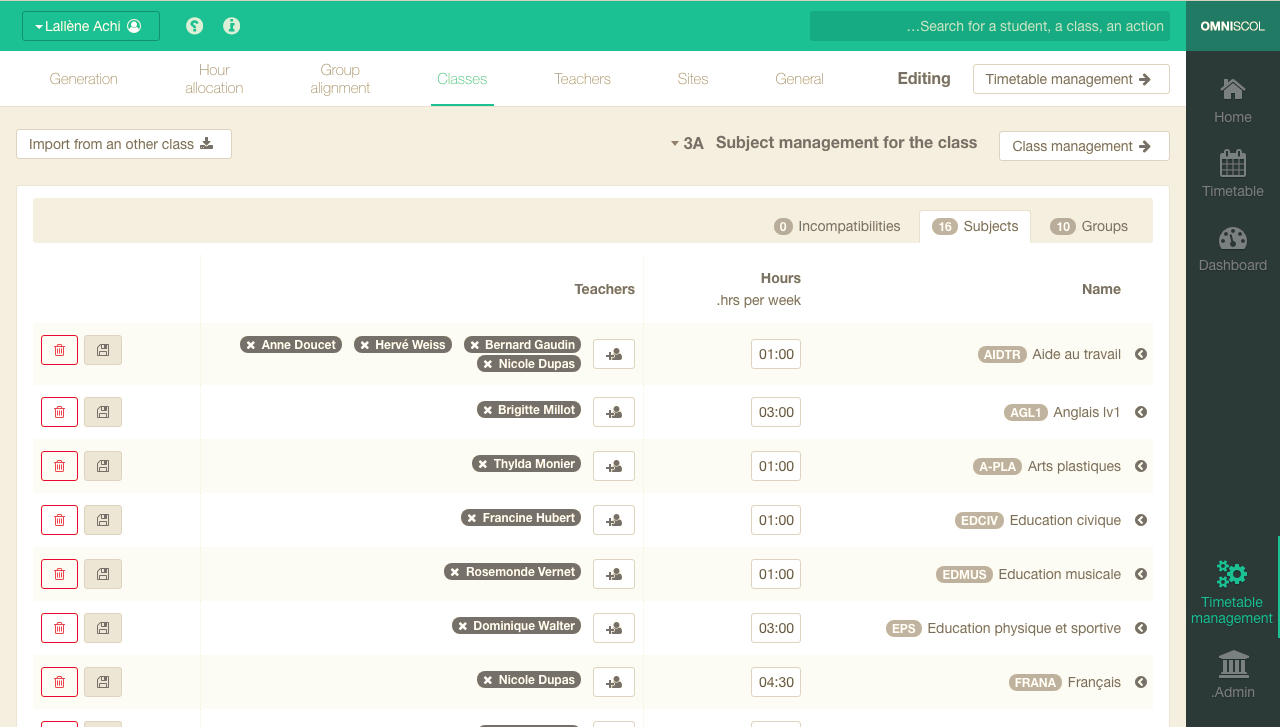This screenshot has width=1280, height=727.
Task: Add a teacher to Arts plastiques
Action: (614, 466)
